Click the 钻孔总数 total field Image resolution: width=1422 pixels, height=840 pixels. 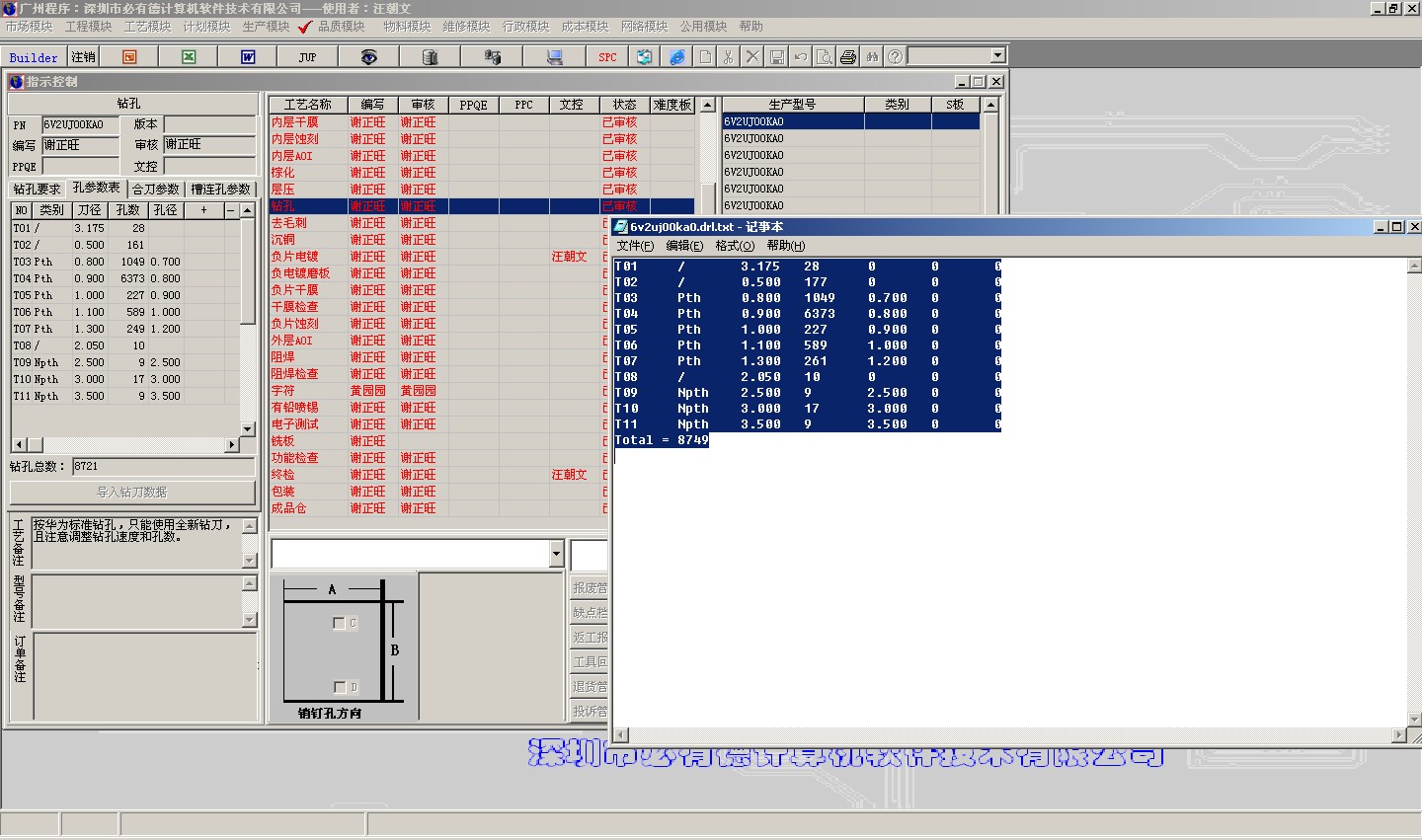(164, 466)
